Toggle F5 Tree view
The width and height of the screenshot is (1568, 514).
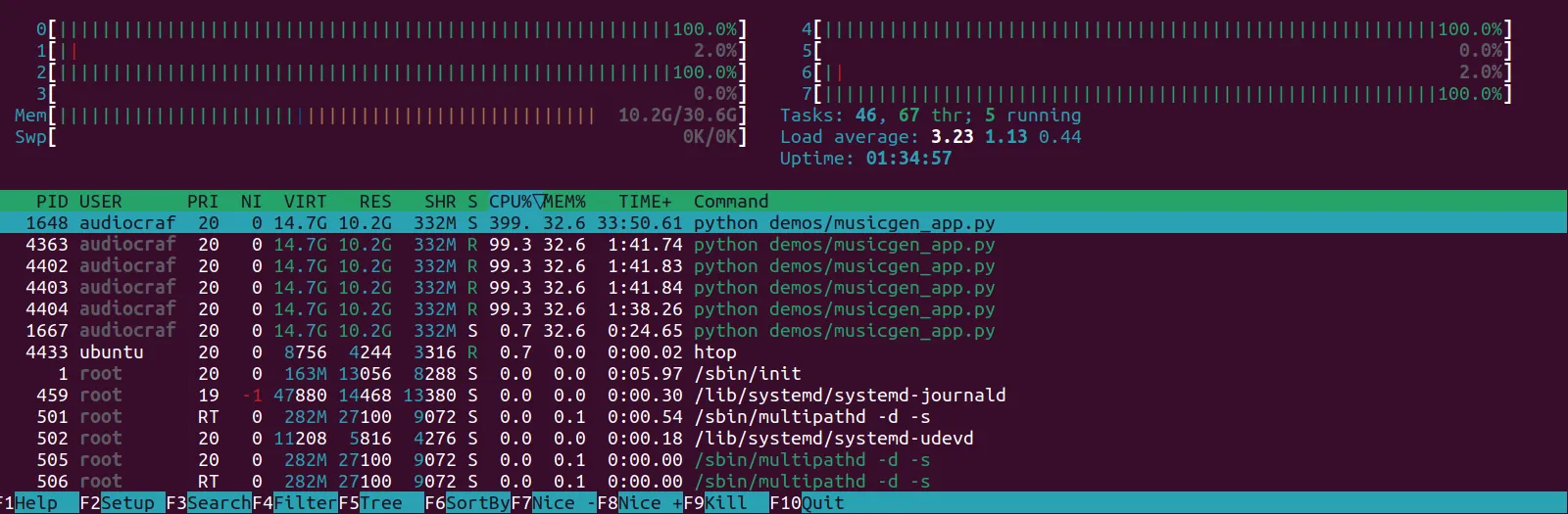point(381,503)
